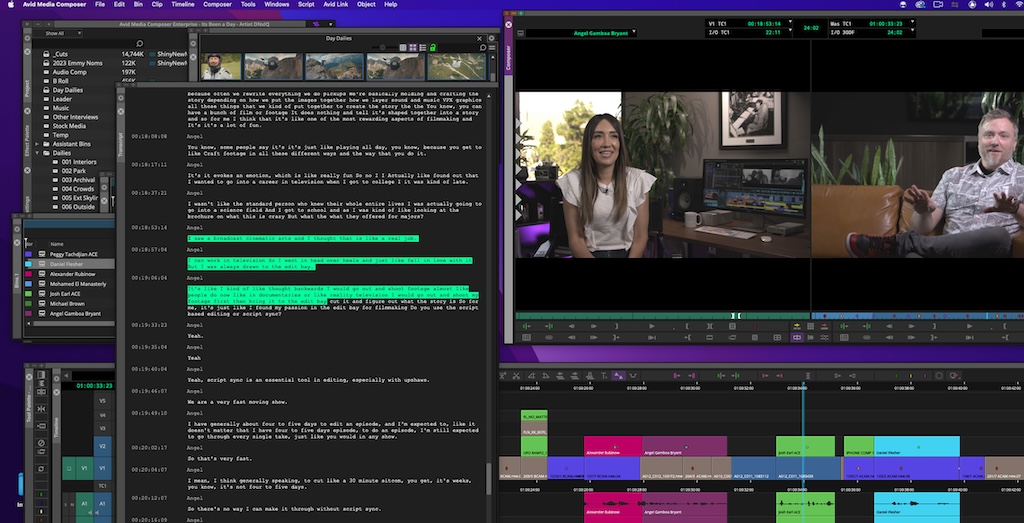Click the red Overwrite arrow button
This screenshot has width=1024, height=523.
(824, 326)
